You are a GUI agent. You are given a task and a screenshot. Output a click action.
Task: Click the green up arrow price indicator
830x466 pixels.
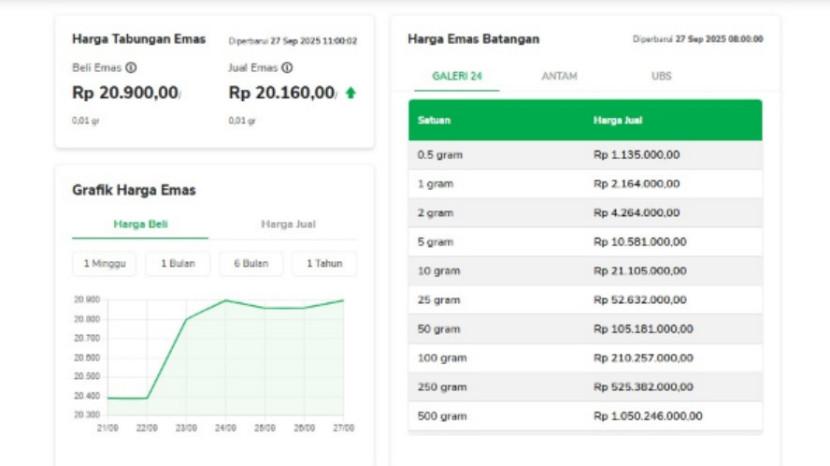pos(350,93)
